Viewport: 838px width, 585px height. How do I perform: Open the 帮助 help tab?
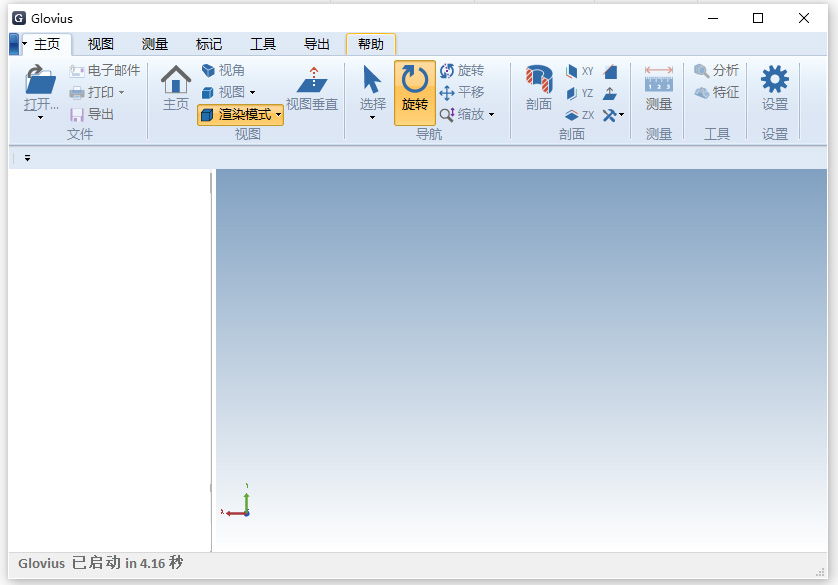click(371, 44)
